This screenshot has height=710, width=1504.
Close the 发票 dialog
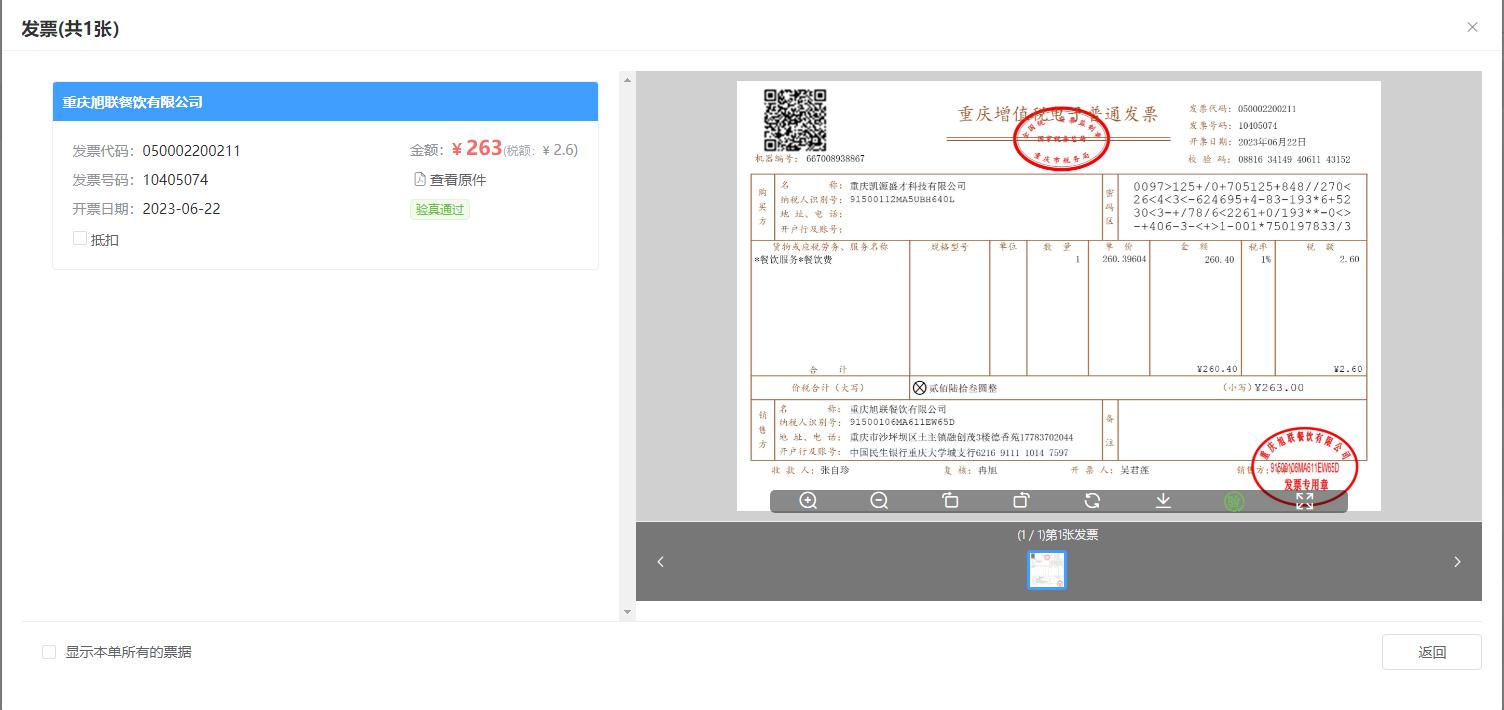coord(1472,27)
